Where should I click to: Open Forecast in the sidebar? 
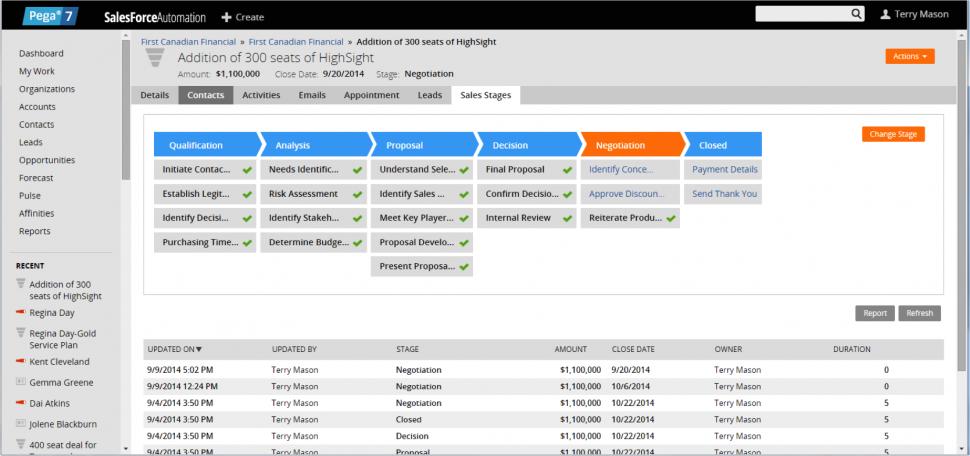[x=36, y=178]
